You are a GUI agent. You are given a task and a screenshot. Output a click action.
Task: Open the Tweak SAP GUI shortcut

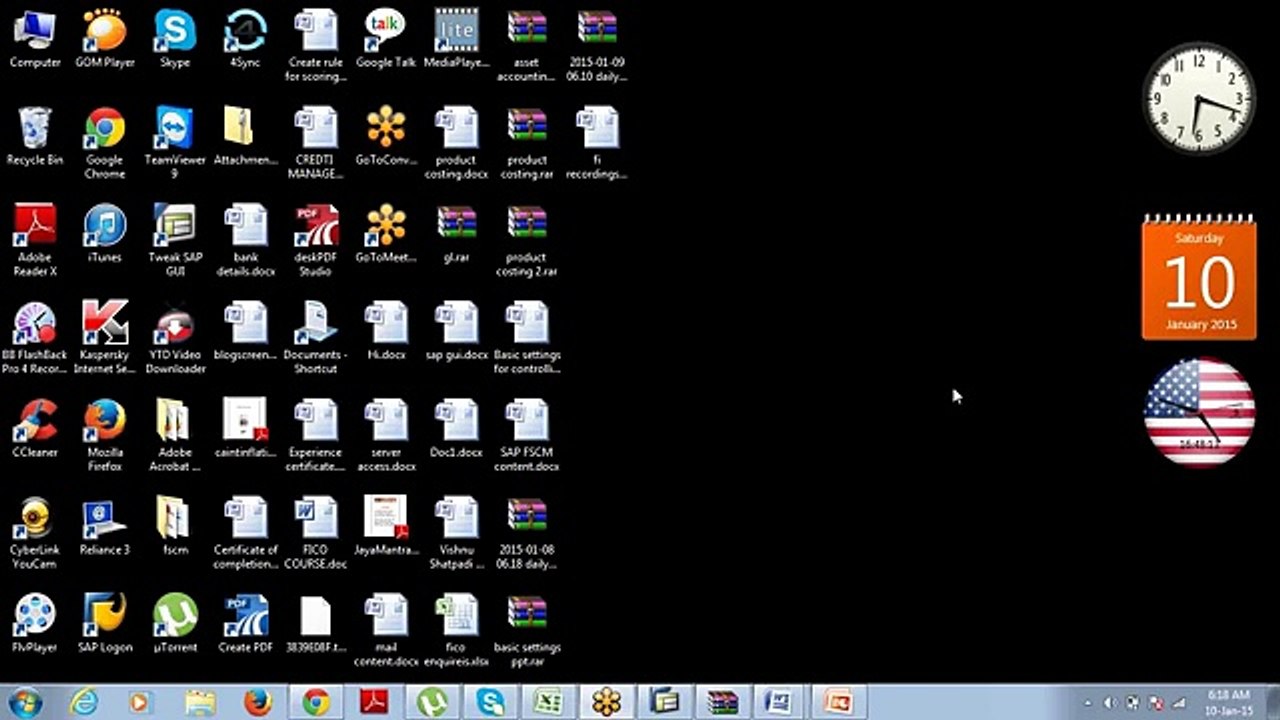(x=175, y=240)
